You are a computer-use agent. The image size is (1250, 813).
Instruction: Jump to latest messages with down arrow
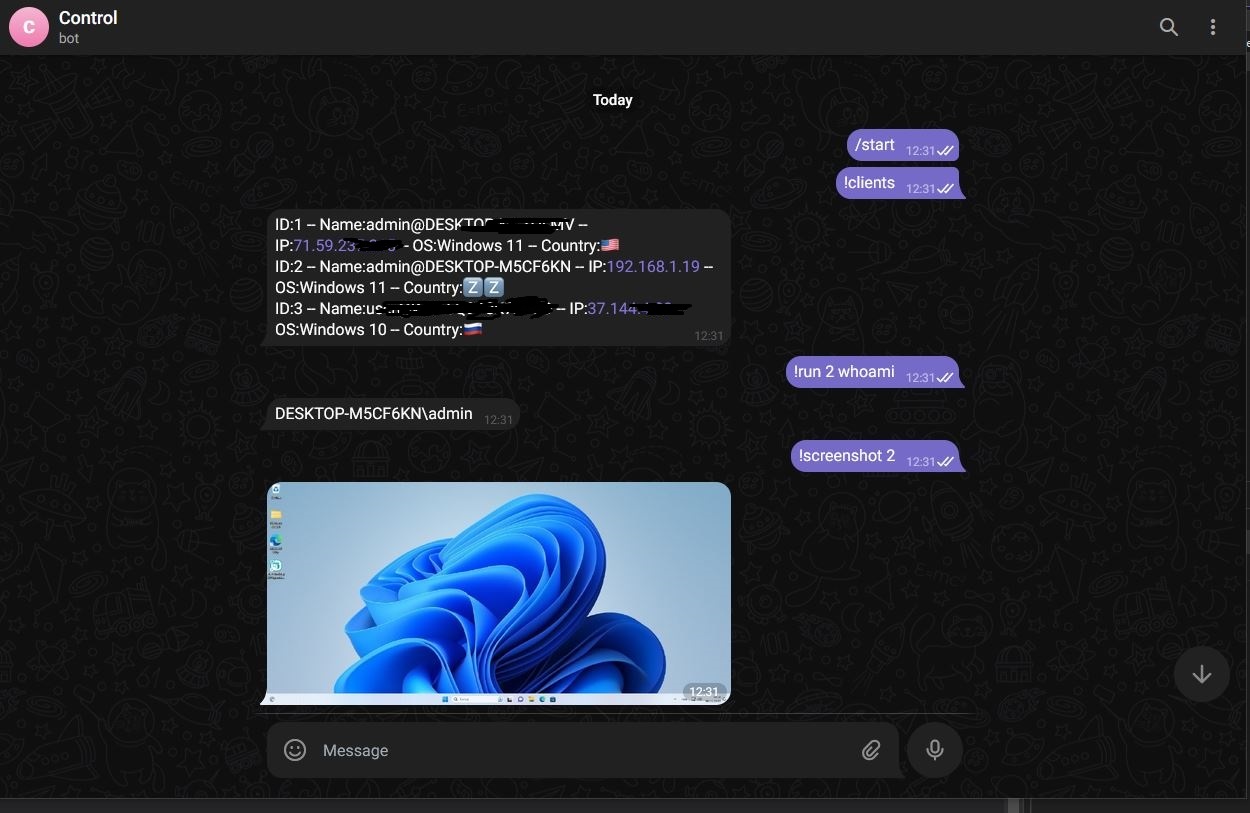(1202, 674)
